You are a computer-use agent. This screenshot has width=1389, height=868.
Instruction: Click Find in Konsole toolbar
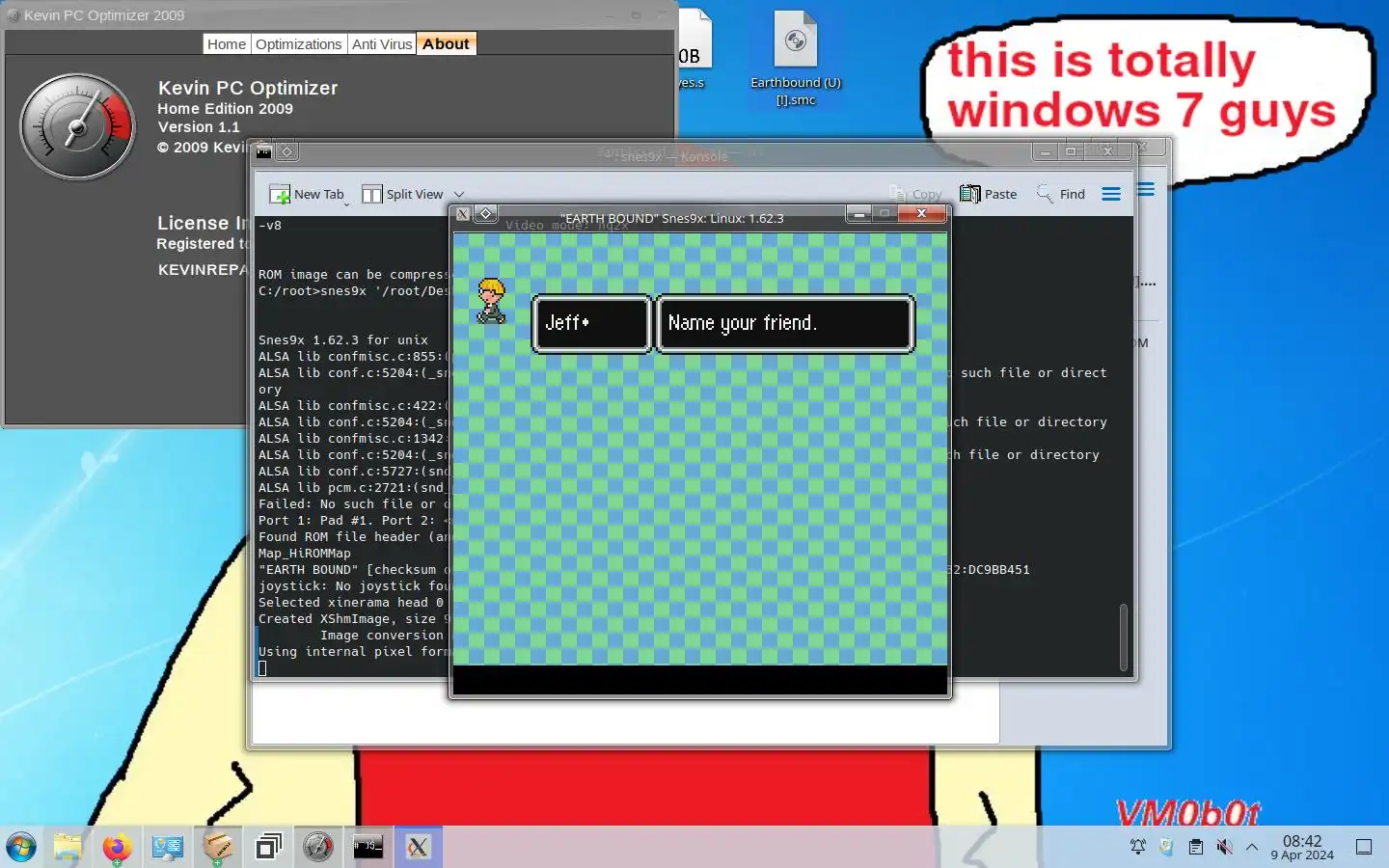(x=1060, y=194)
